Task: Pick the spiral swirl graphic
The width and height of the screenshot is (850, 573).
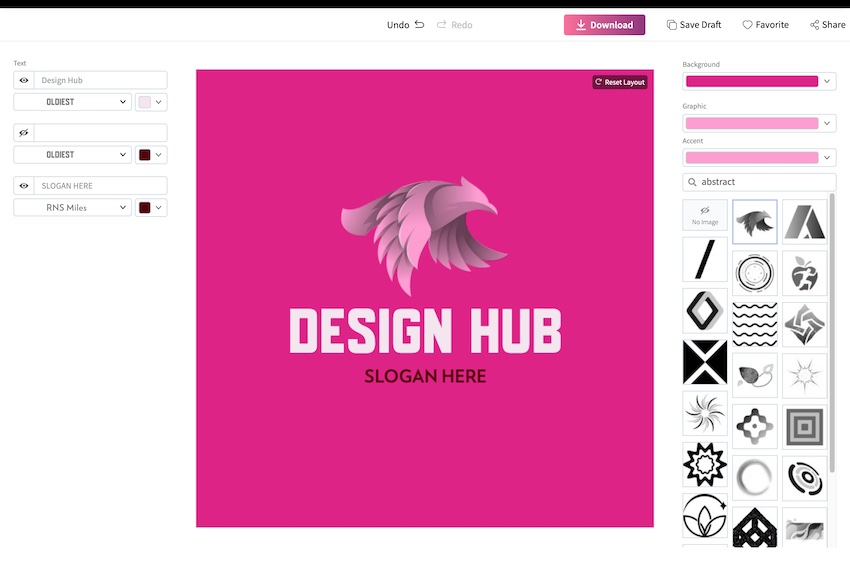Action: pyautogui.click(x=705, y=413)
